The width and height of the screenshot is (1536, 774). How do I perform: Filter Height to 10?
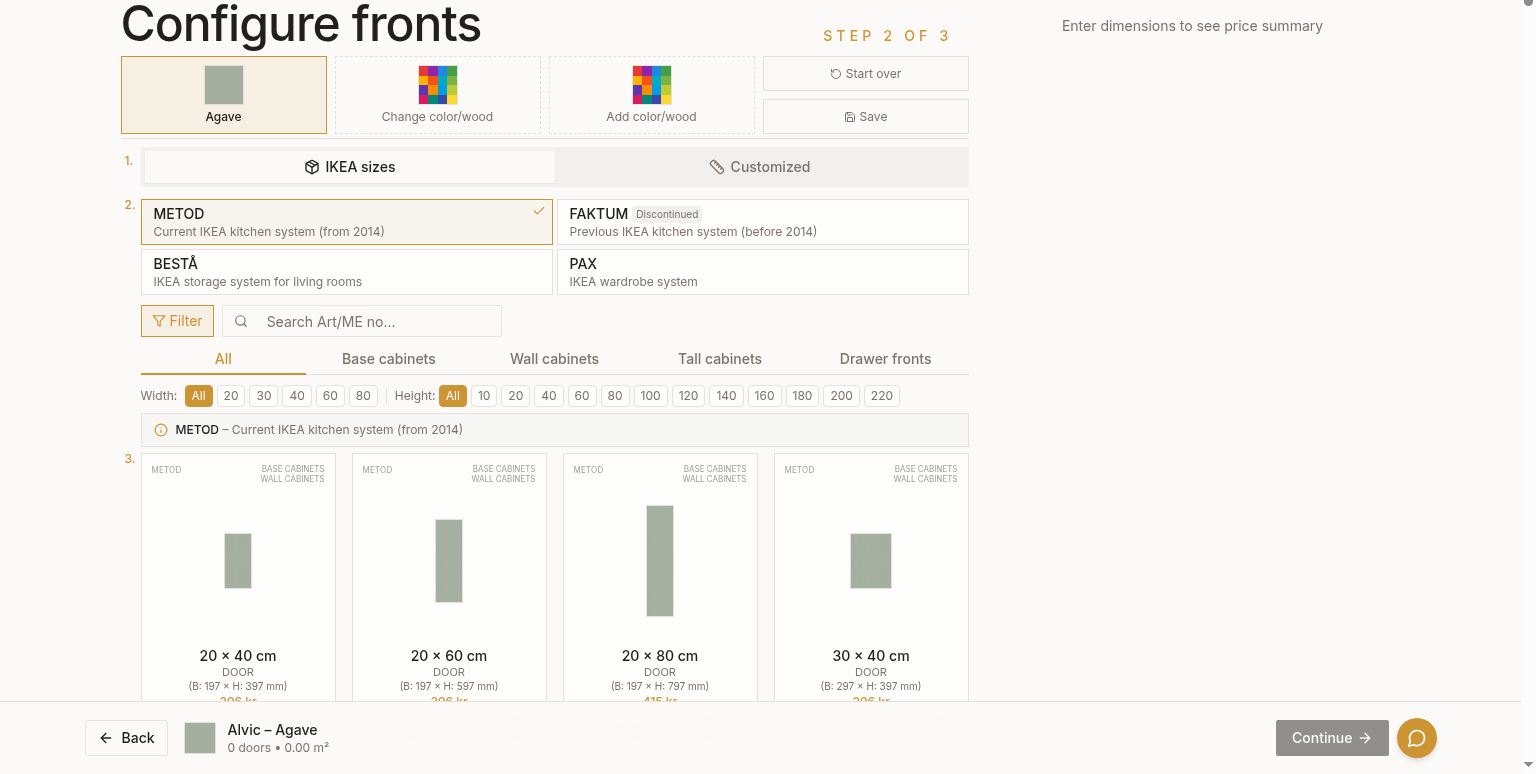pos(484,396)
